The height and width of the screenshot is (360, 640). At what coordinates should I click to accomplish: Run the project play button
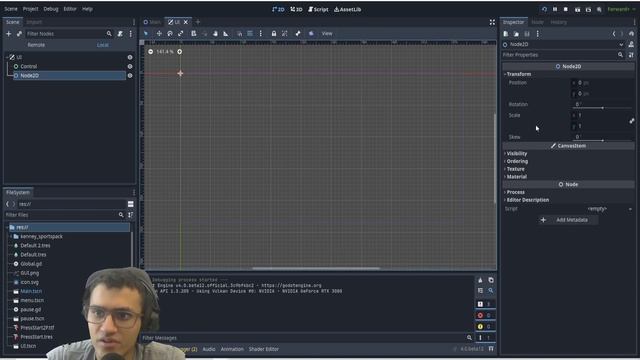click(544, 9)
